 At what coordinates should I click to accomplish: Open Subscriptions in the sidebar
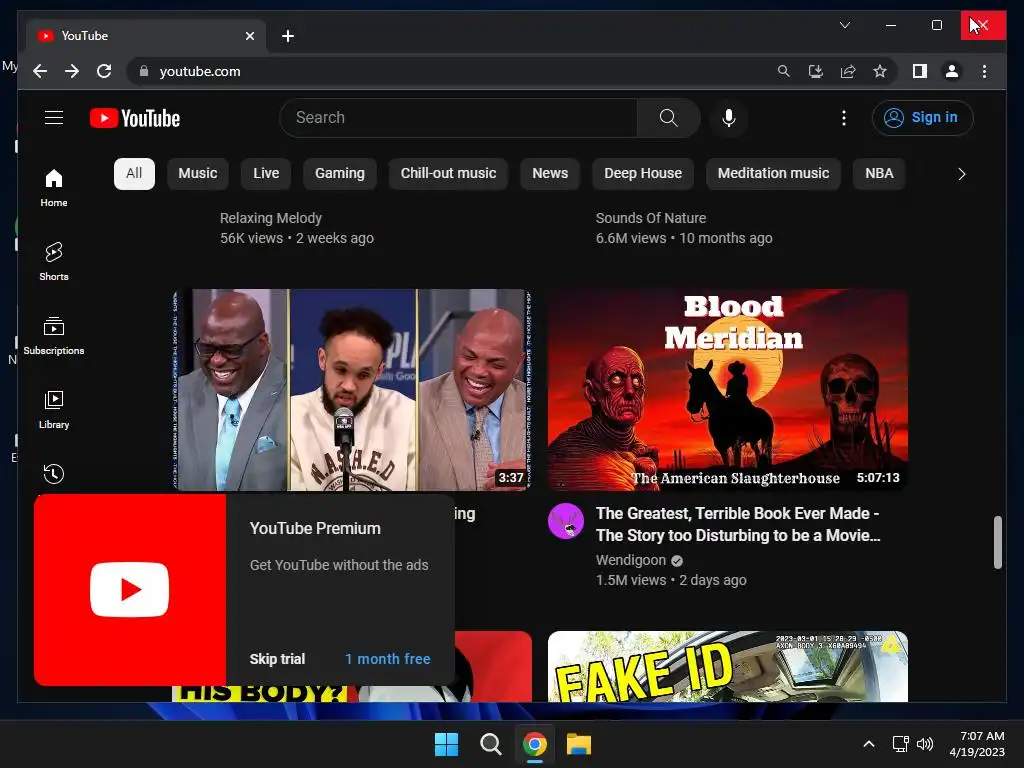pyautogui.click(x=54, y=335)
